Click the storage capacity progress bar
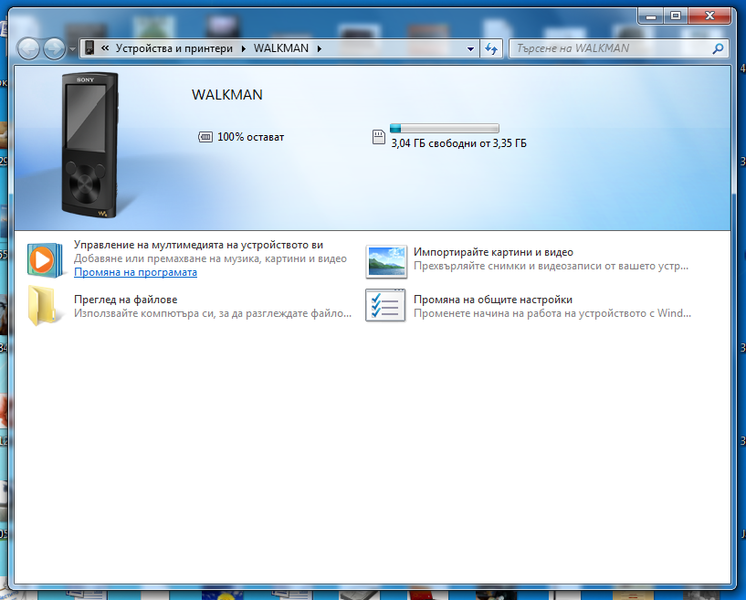746x600 pixels. (x=444, y=128)
